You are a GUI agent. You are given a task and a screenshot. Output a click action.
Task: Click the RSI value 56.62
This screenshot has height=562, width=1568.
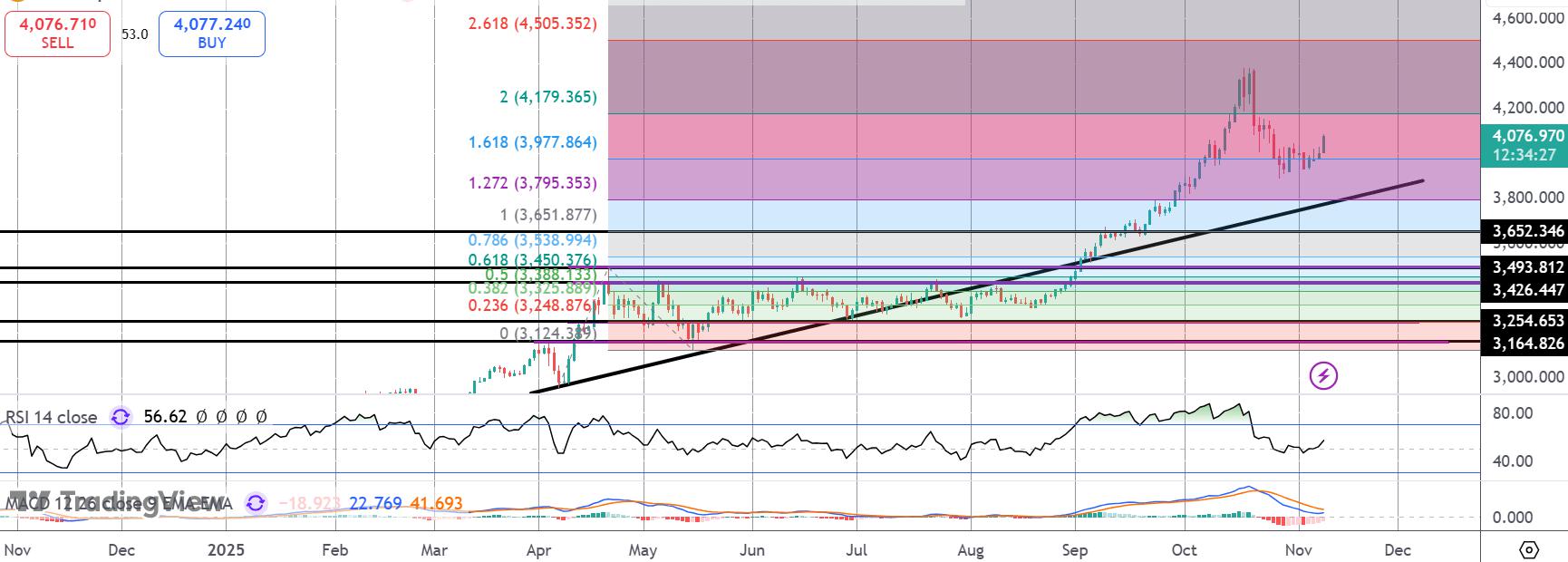(165, 417)
